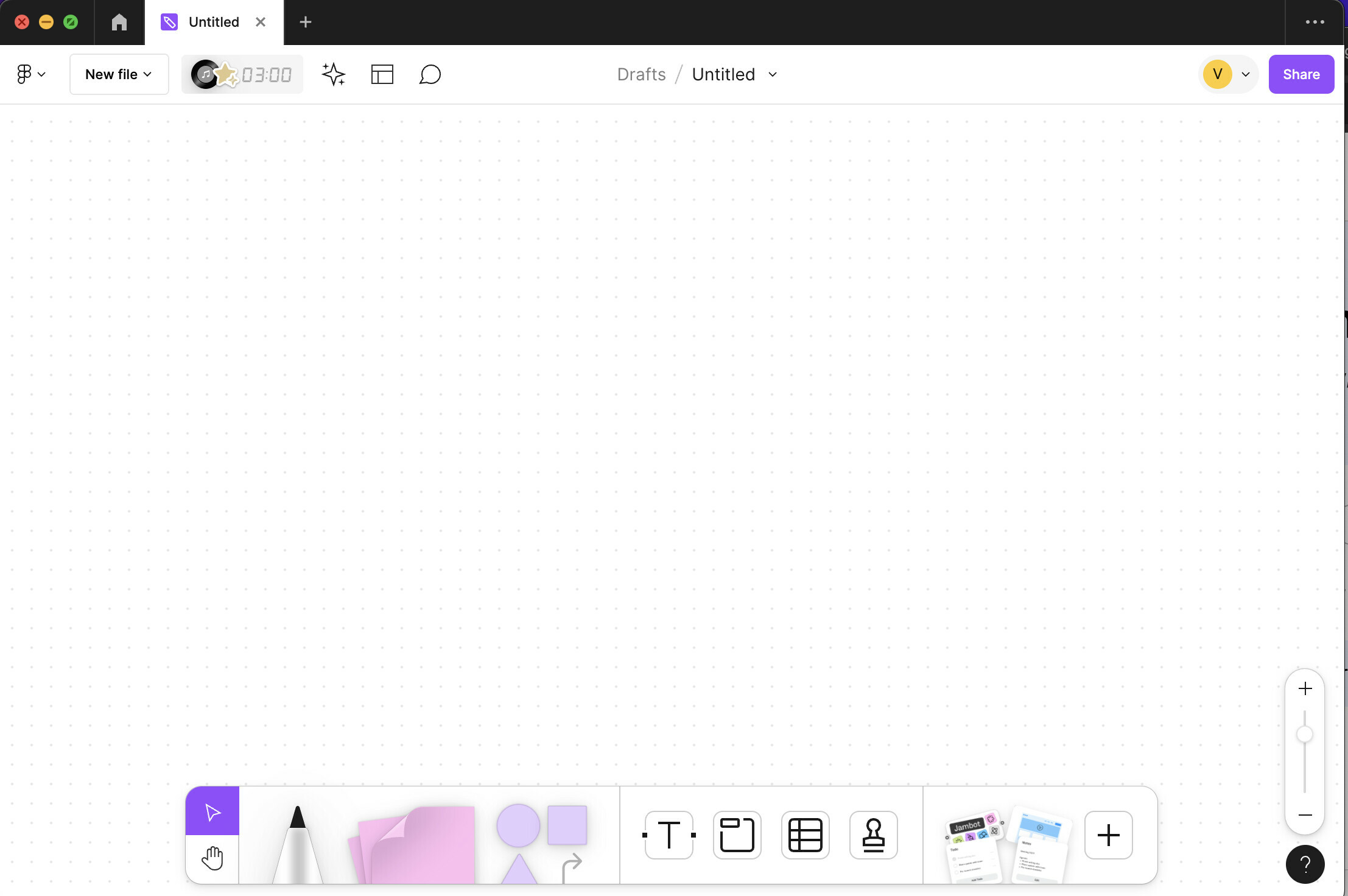Select the table tool
Viewport: 1348px width, 896px height.
coord(804,834)
